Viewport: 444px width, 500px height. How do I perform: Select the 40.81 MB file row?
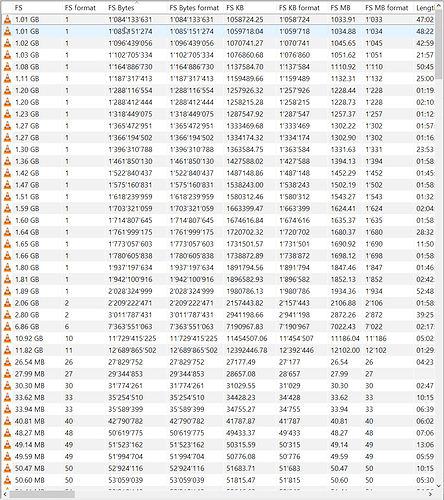pos(218,421)
